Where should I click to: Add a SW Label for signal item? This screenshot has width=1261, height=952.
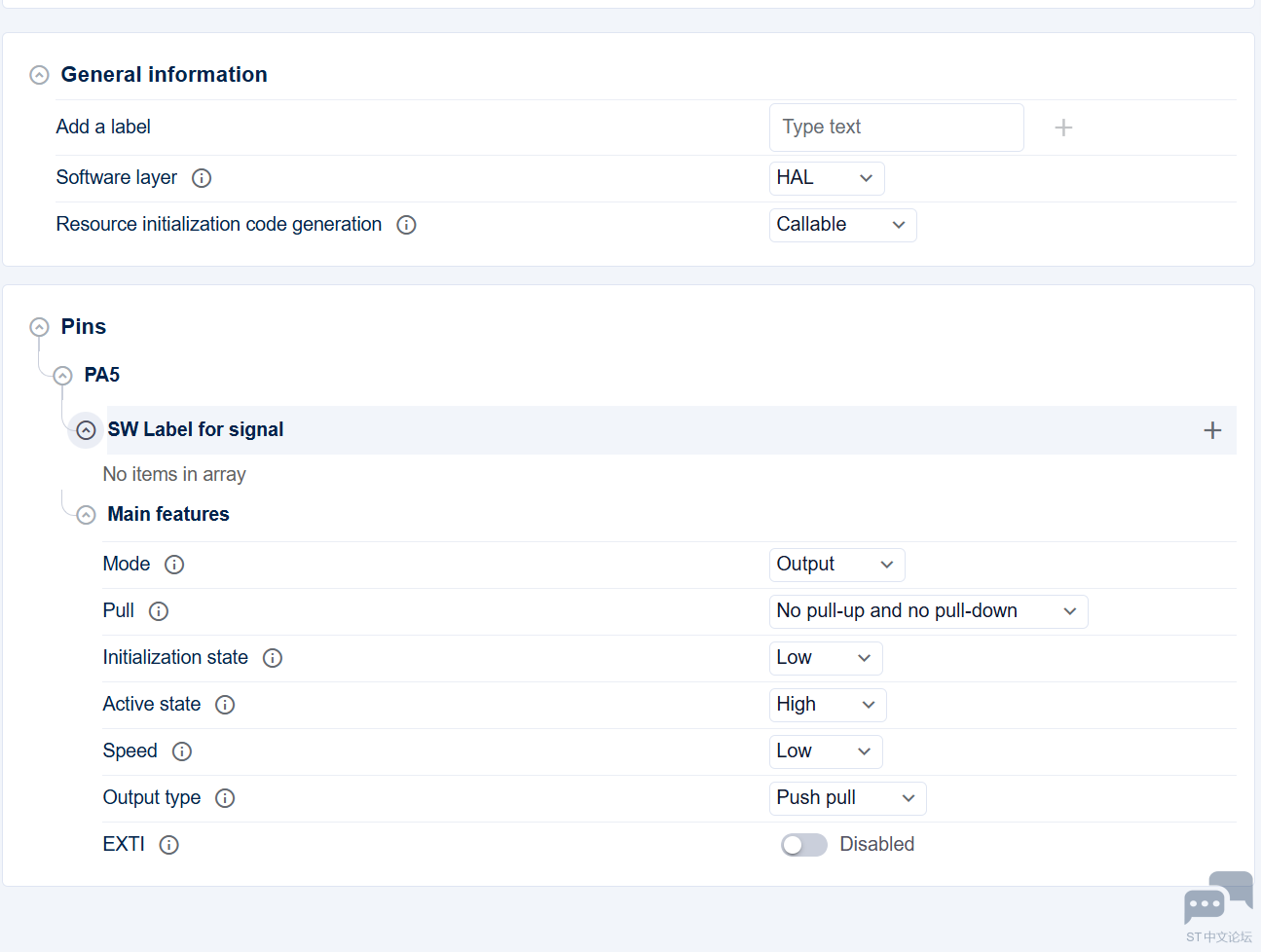1212,430
